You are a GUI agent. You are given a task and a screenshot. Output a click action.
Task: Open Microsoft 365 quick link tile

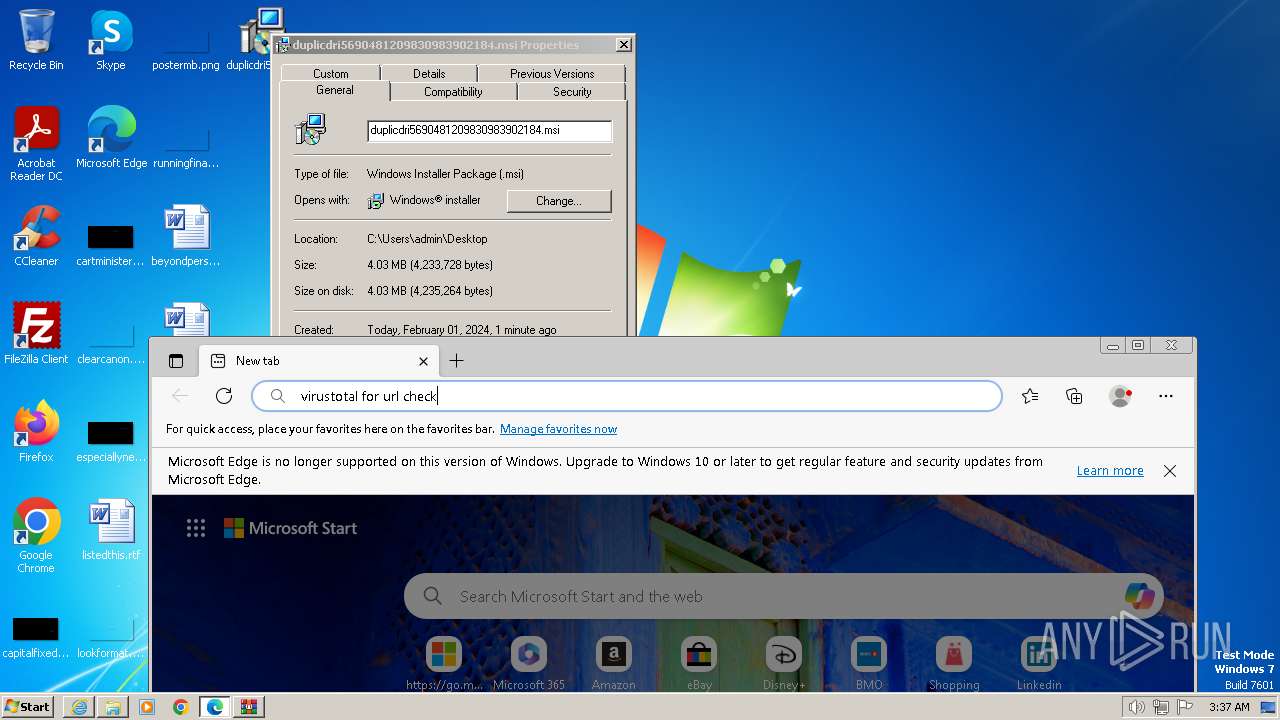pos(528,665)
